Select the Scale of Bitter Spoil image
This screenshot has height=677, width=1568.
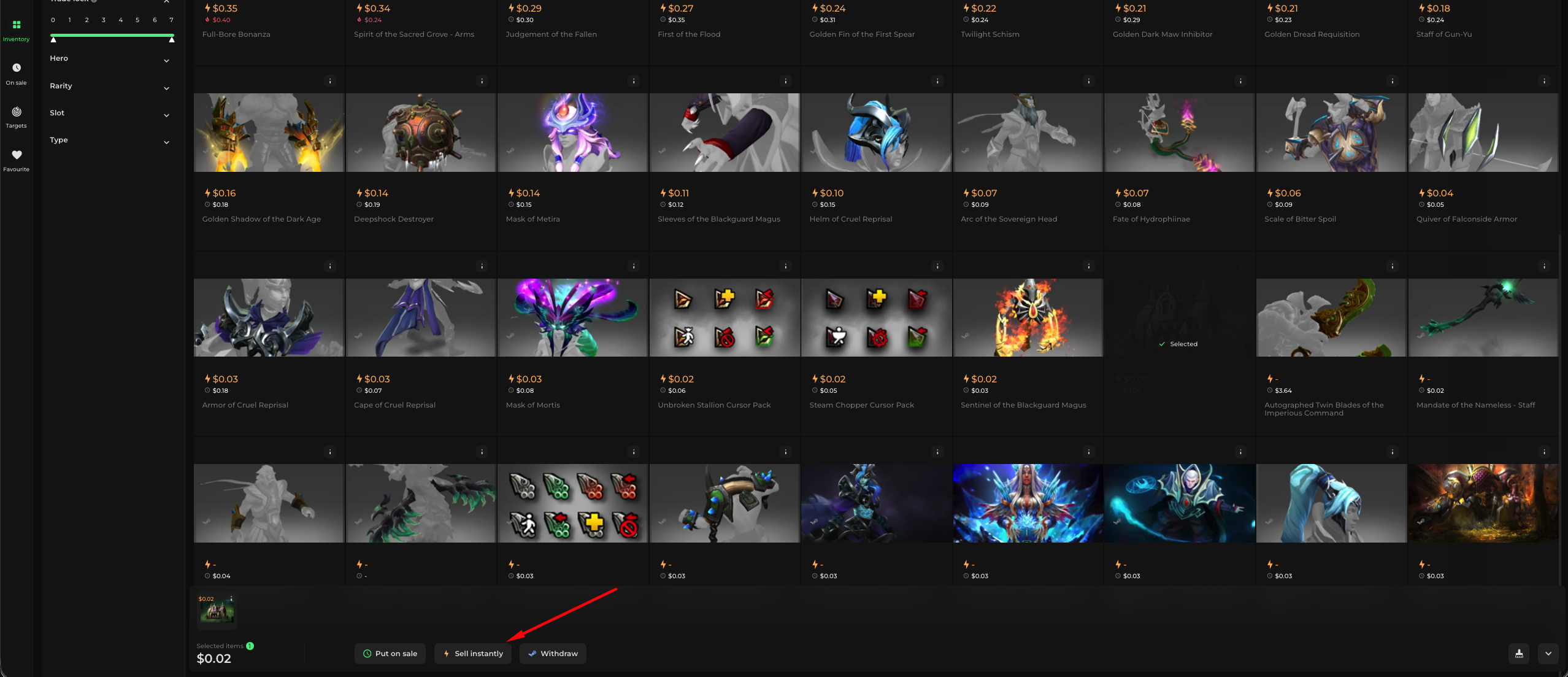coord(1331,133)
